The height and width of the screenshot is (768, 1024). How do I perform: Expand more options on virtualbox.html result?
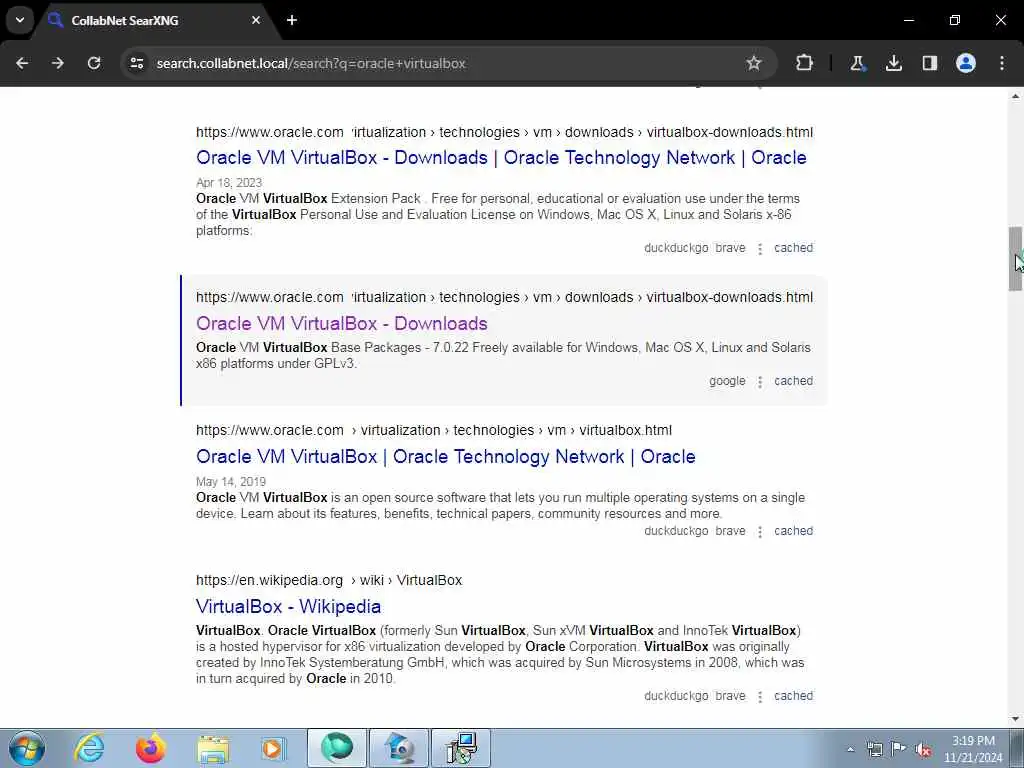pos(760,532)
